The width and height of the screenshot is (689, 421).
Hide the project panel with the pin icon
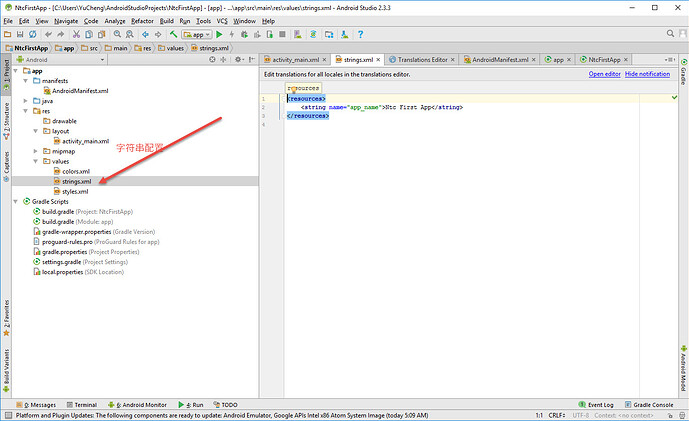[x=252, y=59]
